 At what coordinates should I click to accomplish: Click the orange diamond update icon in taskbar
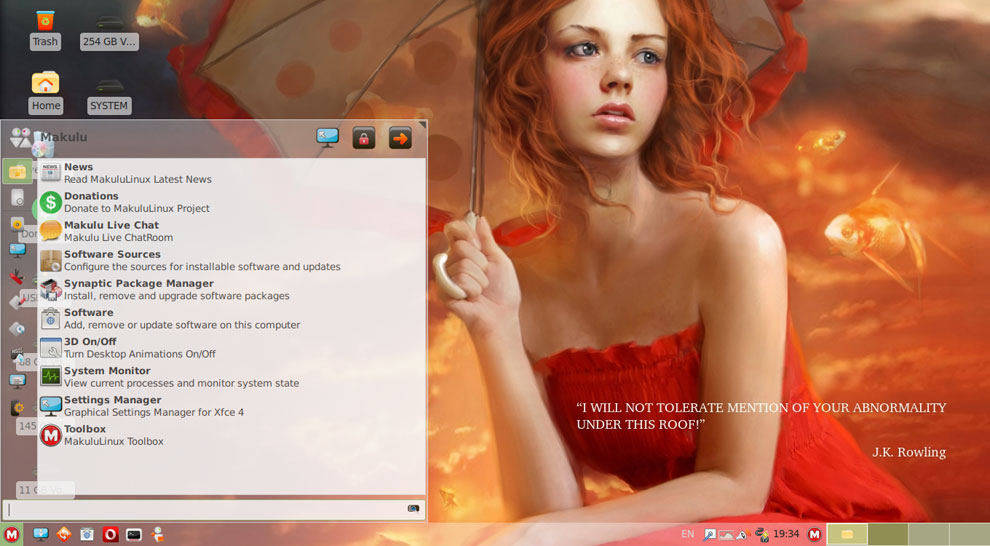tap(64, 535)
